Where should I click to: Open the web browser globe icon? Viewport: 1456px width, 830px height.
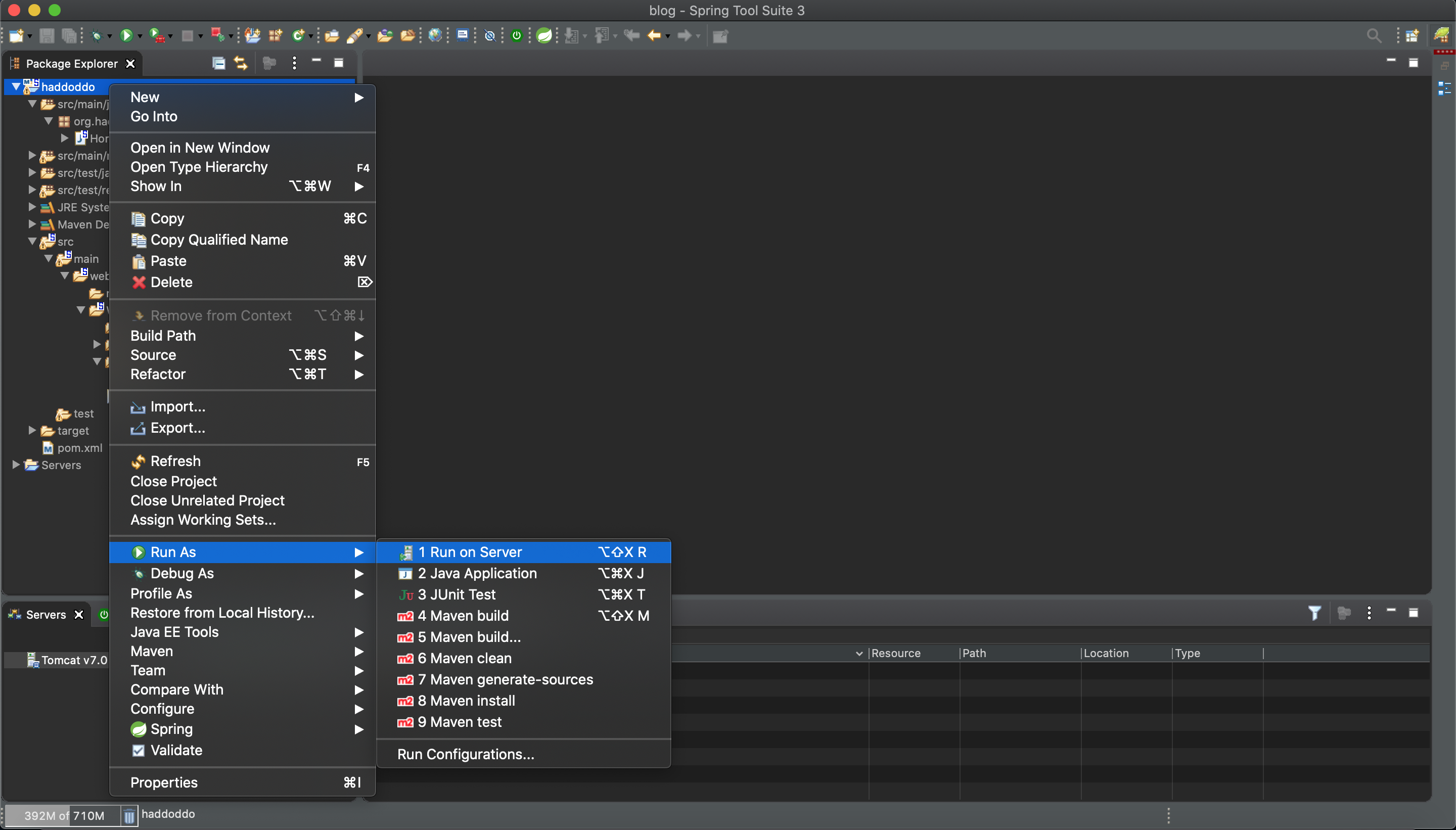coord(435,36)
